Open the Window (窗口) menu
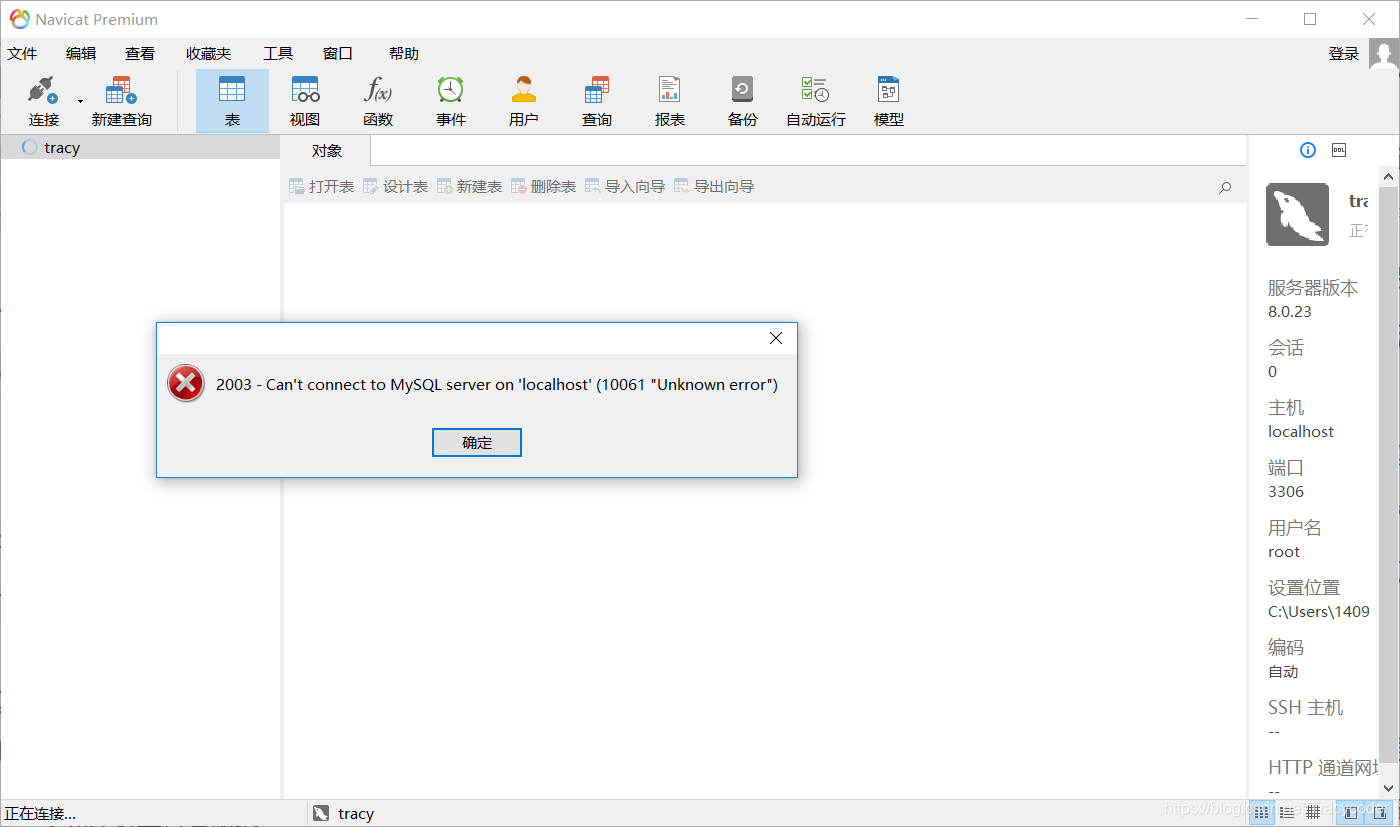 338,54
